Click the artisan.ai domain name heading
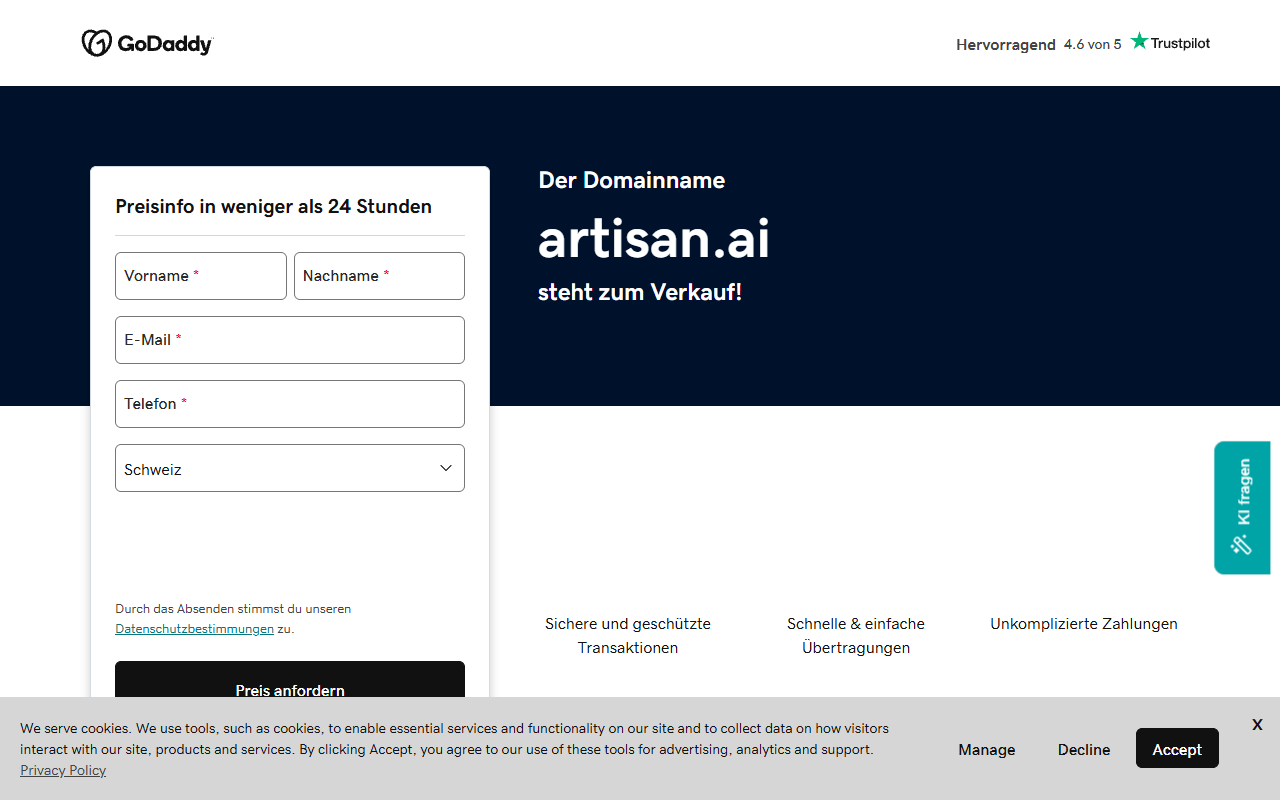 click(x=654, y=239)
